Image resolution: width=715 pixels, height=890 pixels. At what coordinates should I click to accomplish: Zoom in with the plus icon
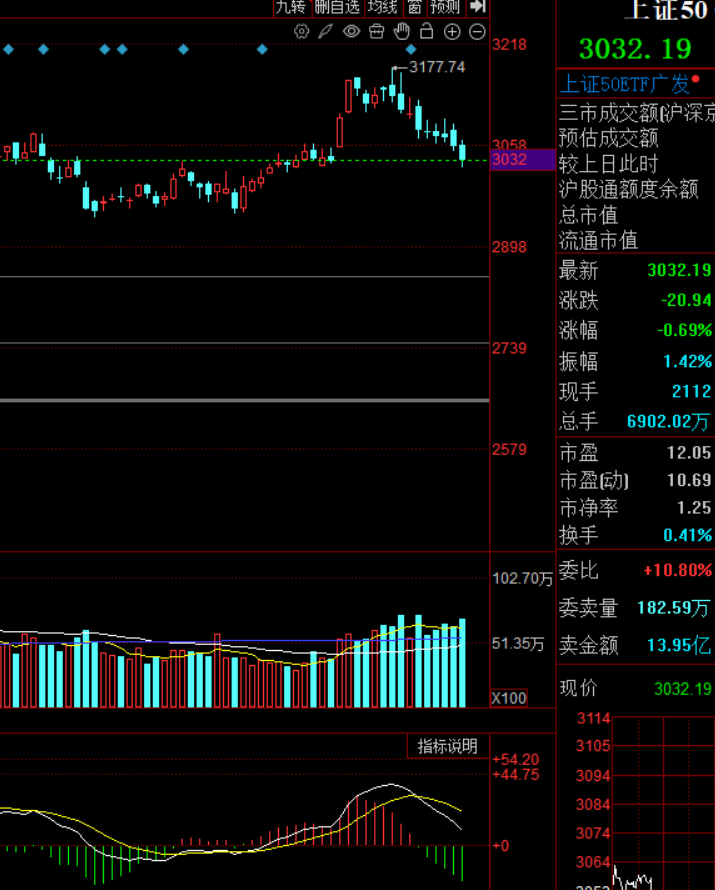[452, 32]
